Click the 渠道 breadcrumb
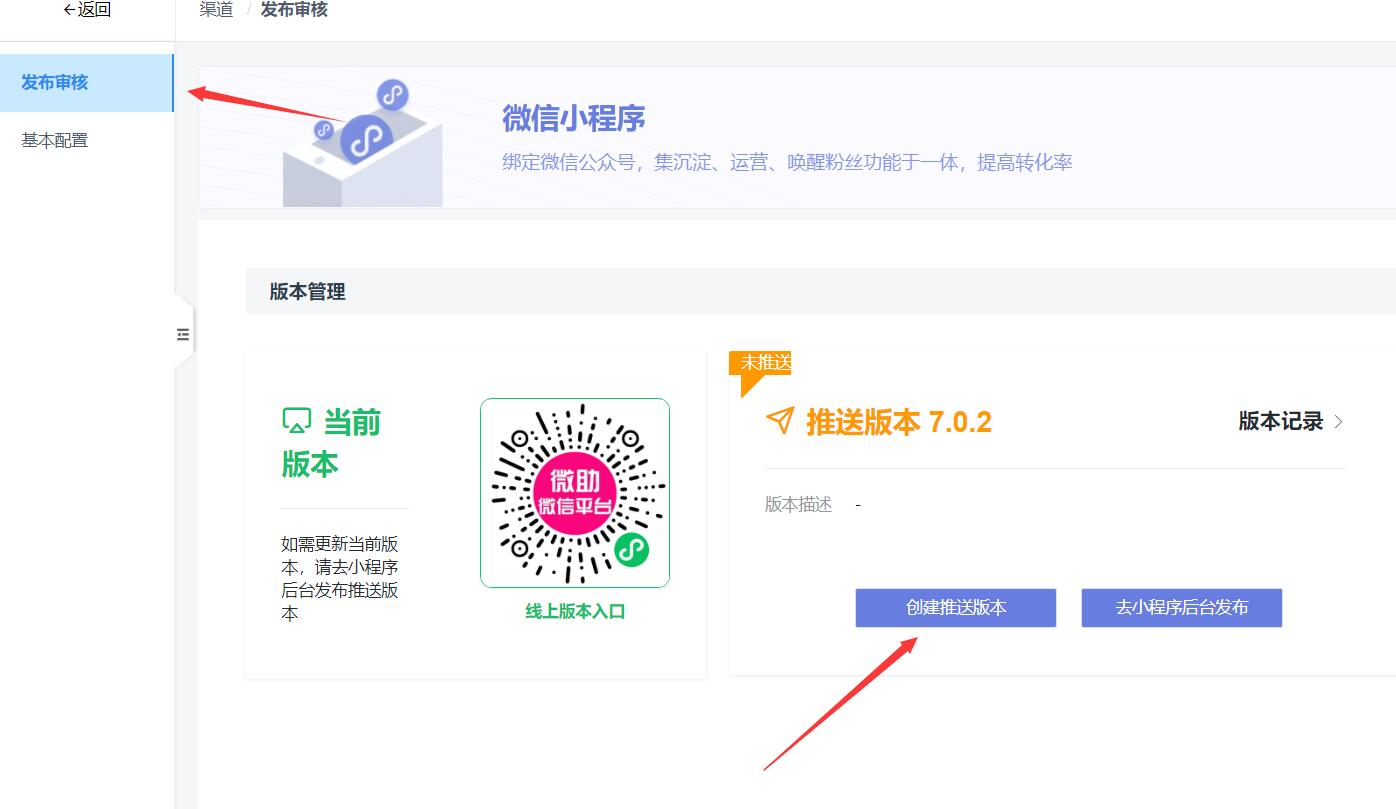Image resolution: width=1396 pixels, height=809 pixels. pyautogui.click(x=216, y=10)
